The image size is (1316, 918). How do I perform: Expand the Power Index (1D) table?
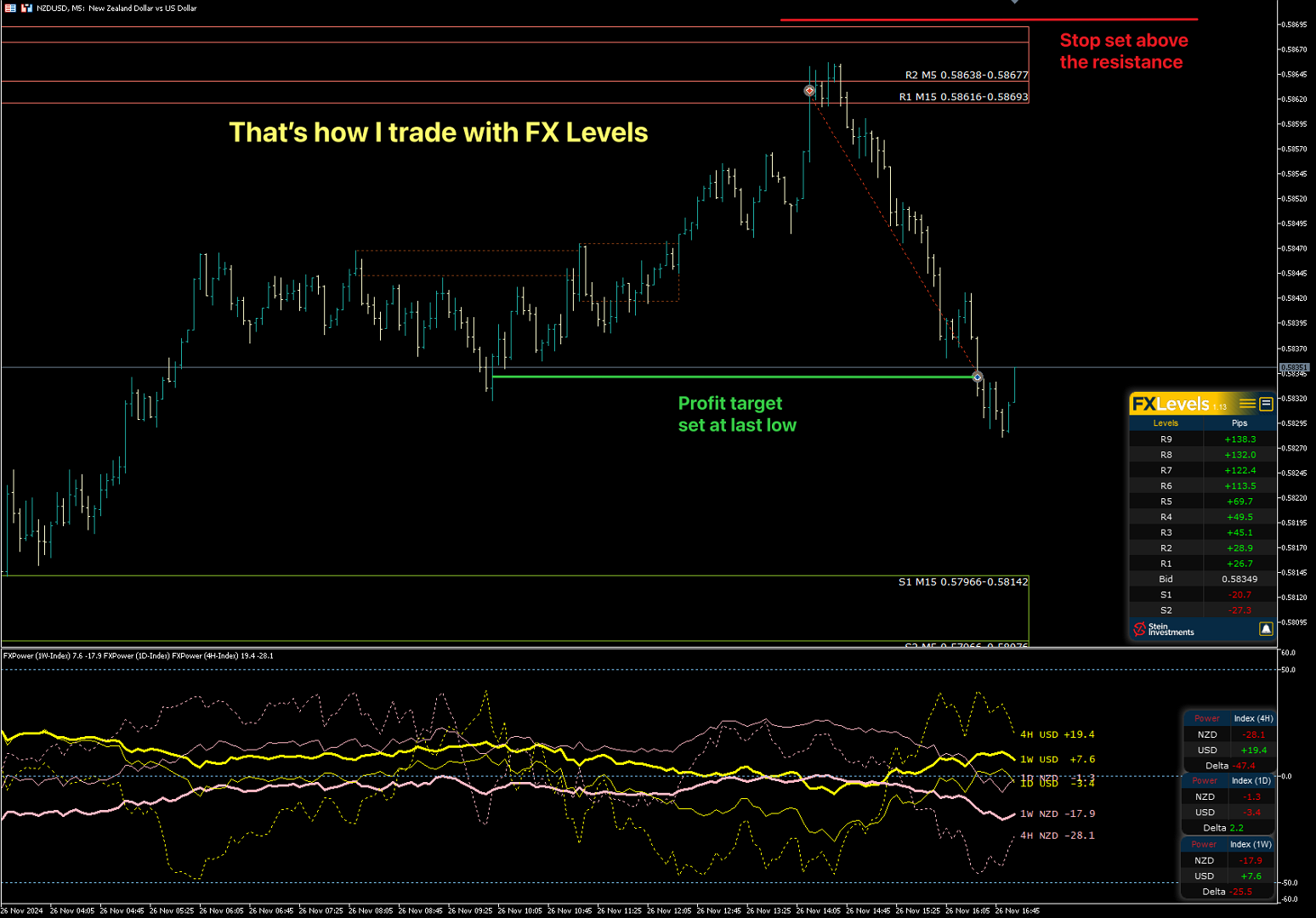(1227, 780)
